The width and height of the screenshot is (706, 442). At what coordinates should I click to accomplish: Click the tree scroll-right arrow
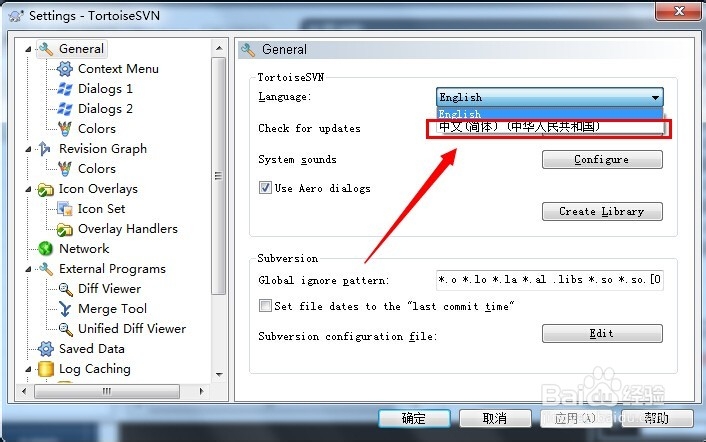201,391
